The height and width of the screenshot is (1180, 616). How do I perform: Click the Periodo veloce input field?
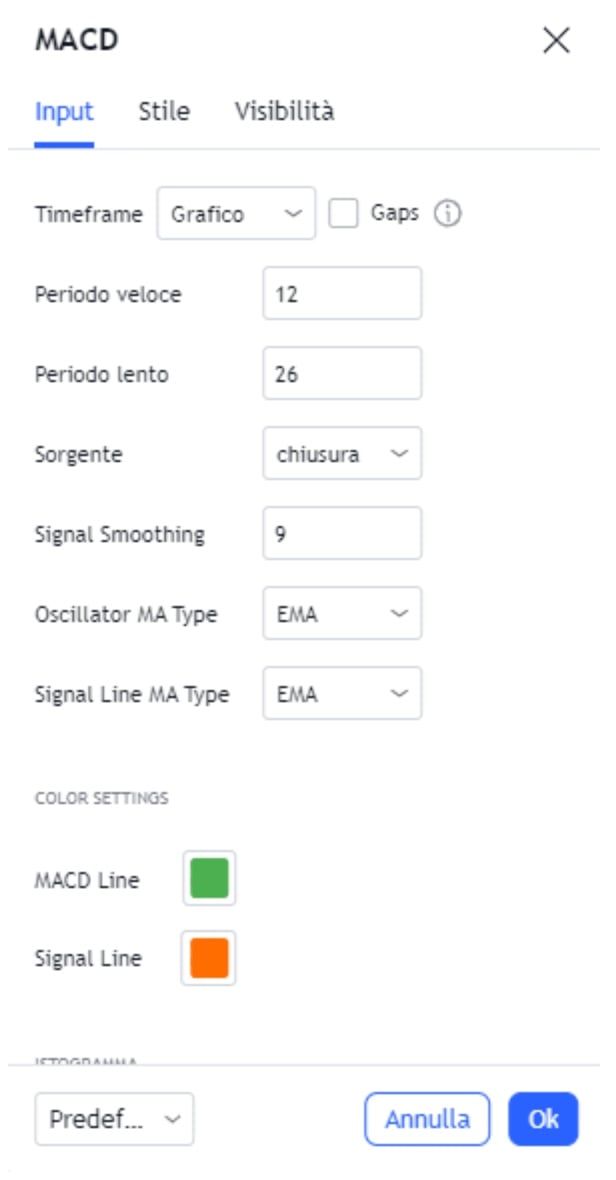342,294
